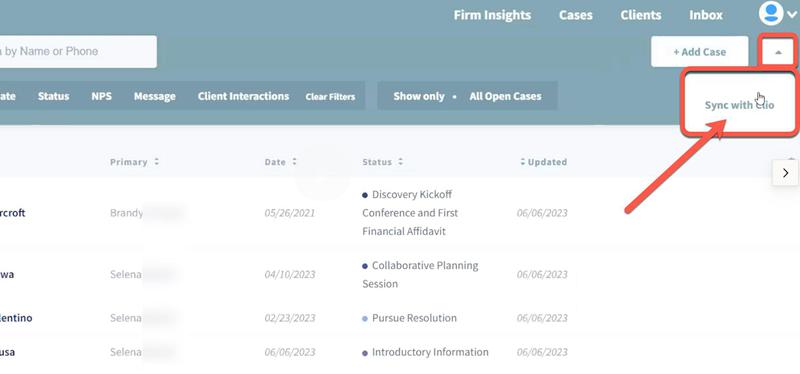This screenshot has width=800, height=374.
Task: Open the Firm Insights page
Action: coord(492,15)
